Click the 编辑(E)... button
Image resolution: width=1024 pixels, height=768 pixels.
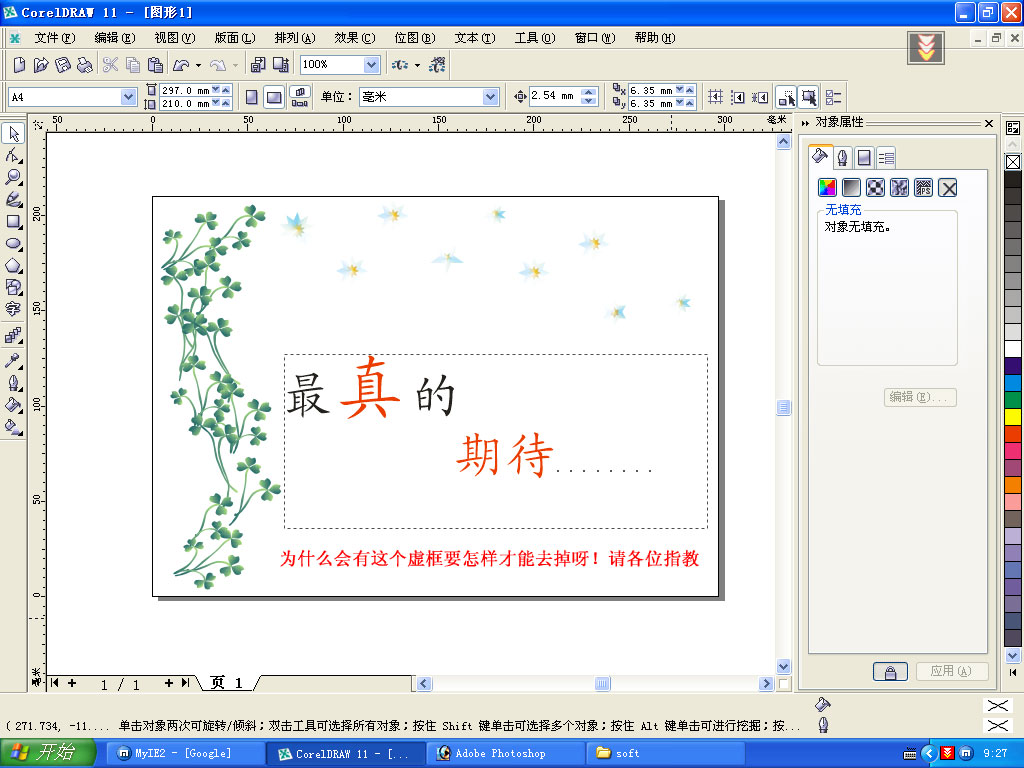[x=920, y=397]
